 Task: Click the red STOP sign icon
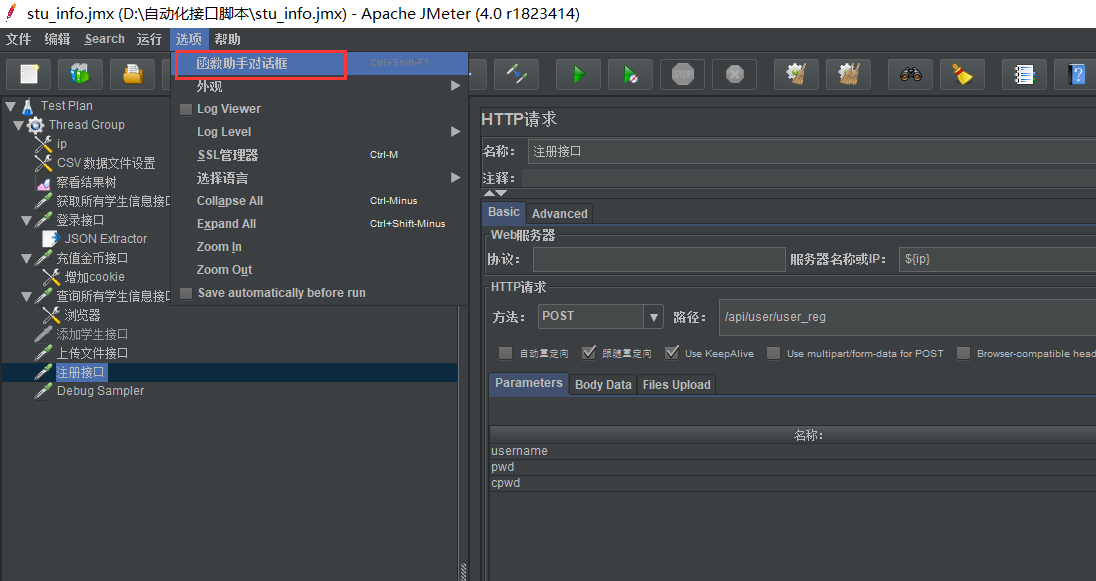[x=682, y=74]
